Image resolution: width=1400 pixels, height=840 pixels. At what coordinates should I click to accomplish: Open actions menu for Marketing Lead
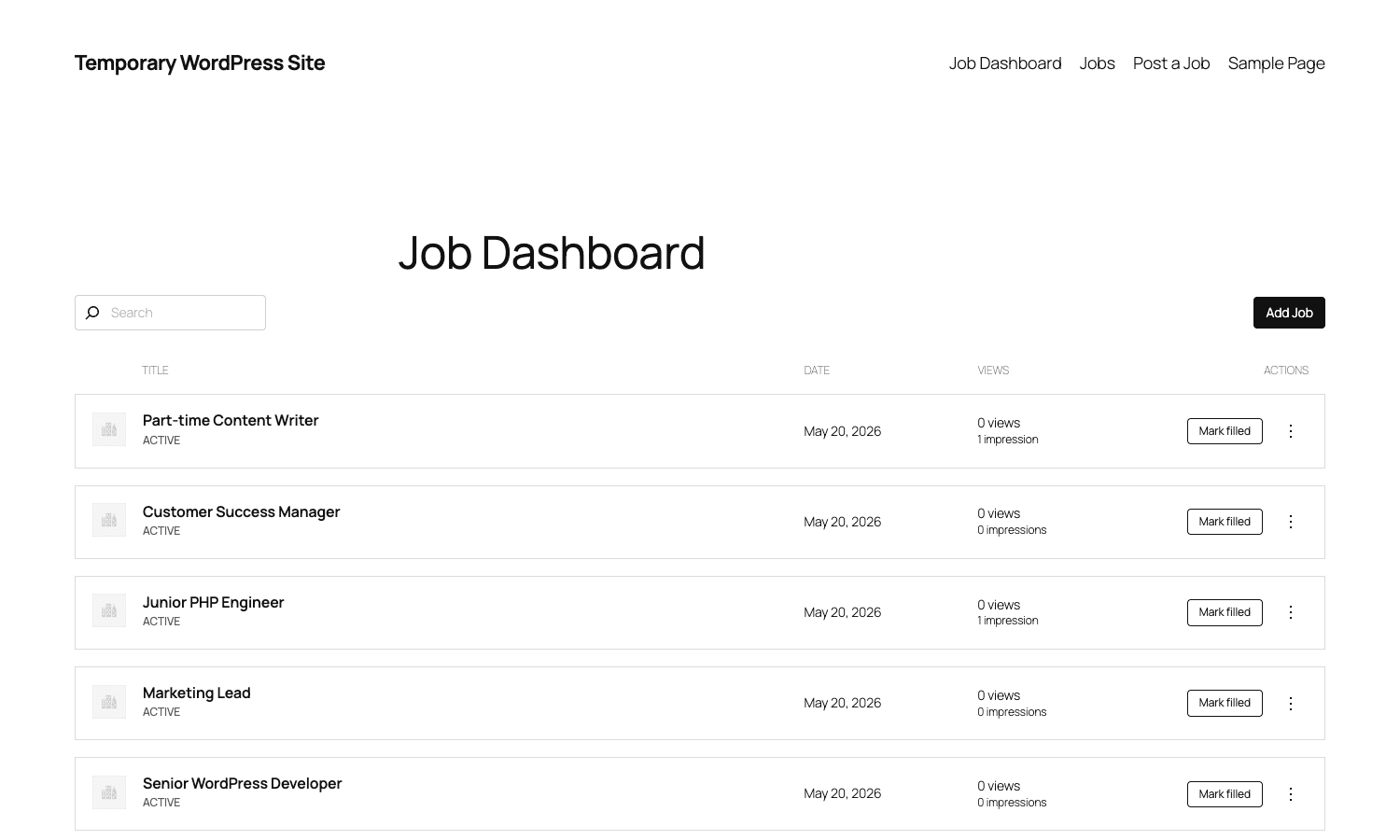click(x=1291, y=703)
